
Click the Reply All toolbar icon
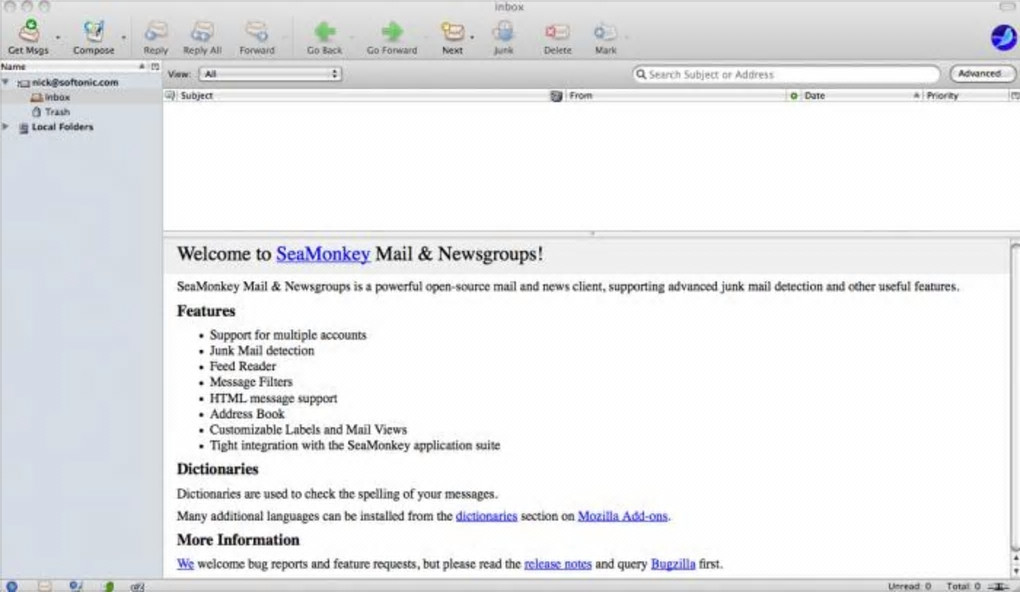(x=202, y=31)
